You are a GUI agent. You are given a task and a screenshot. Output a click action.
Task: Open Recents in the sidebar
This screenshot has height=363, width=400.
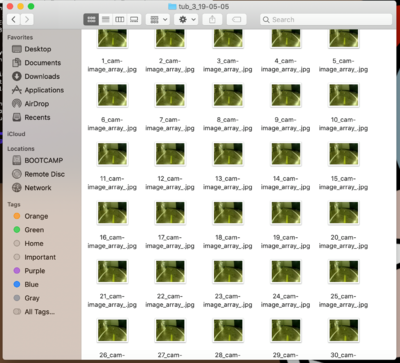click(x=31, y=117)
